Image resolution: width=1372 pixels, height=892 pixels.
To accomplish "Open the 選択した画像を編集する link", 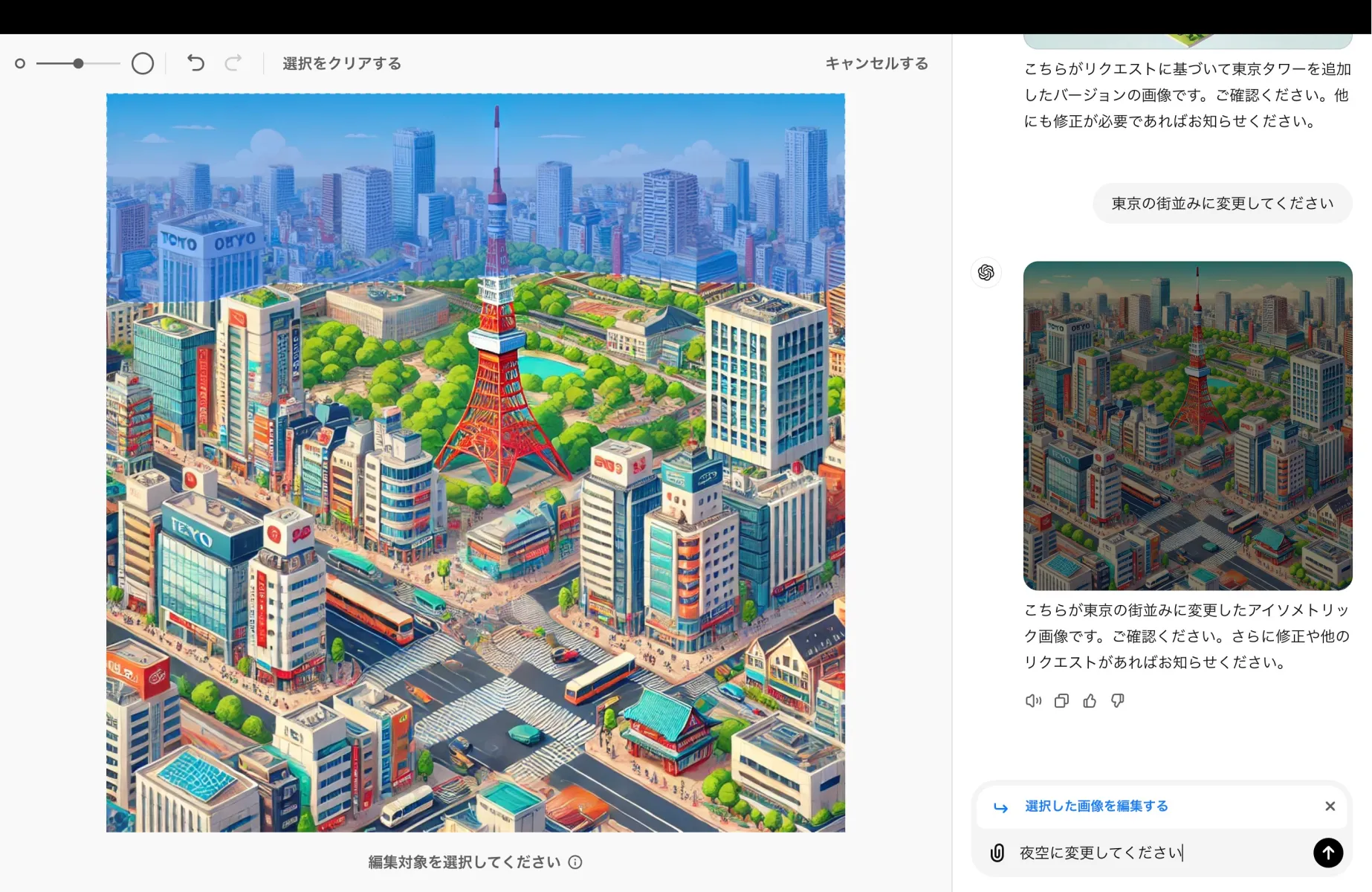I will pyautogui.click(x=1095, y=806).
